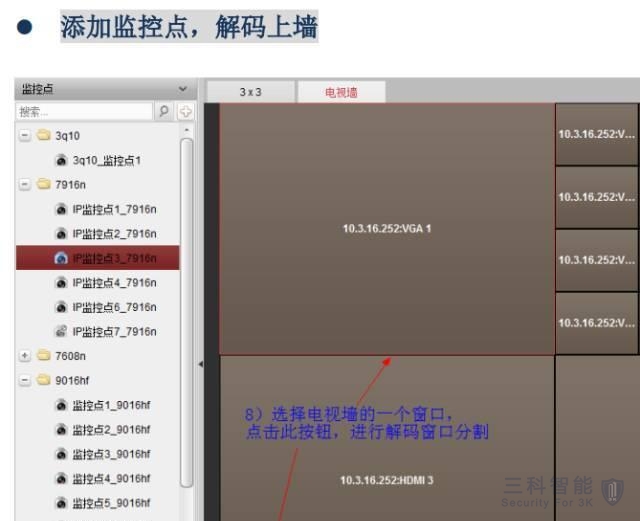This screenshot has width=640, height=521.
Task: Select camera icon of IP监控点1_7916n
Action: tap(61, 209)
